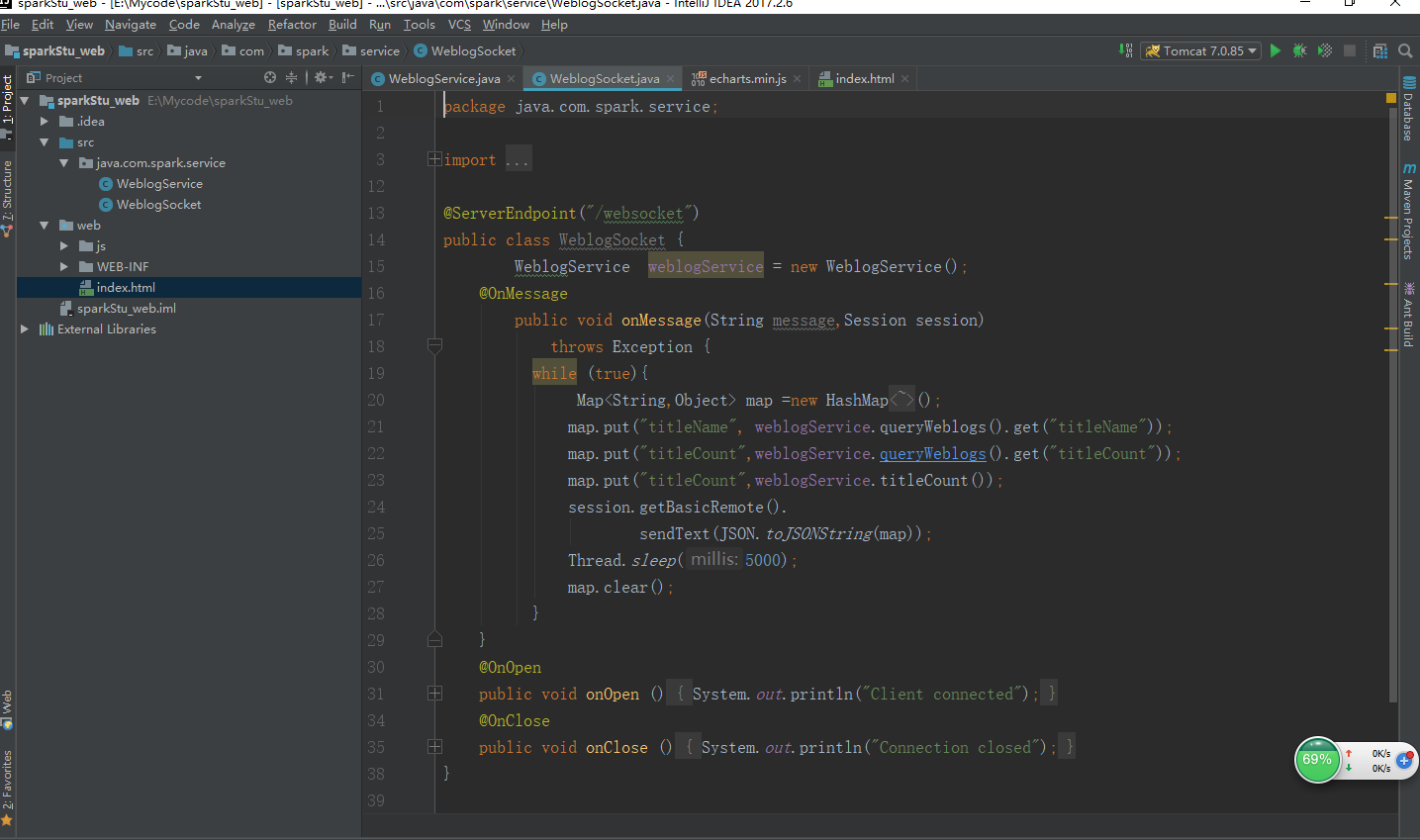The width and height of the screenshot is (1420, 840).
Task: Open the Web tool window strip
Action: pyautogui.click(x=7, y=709)
